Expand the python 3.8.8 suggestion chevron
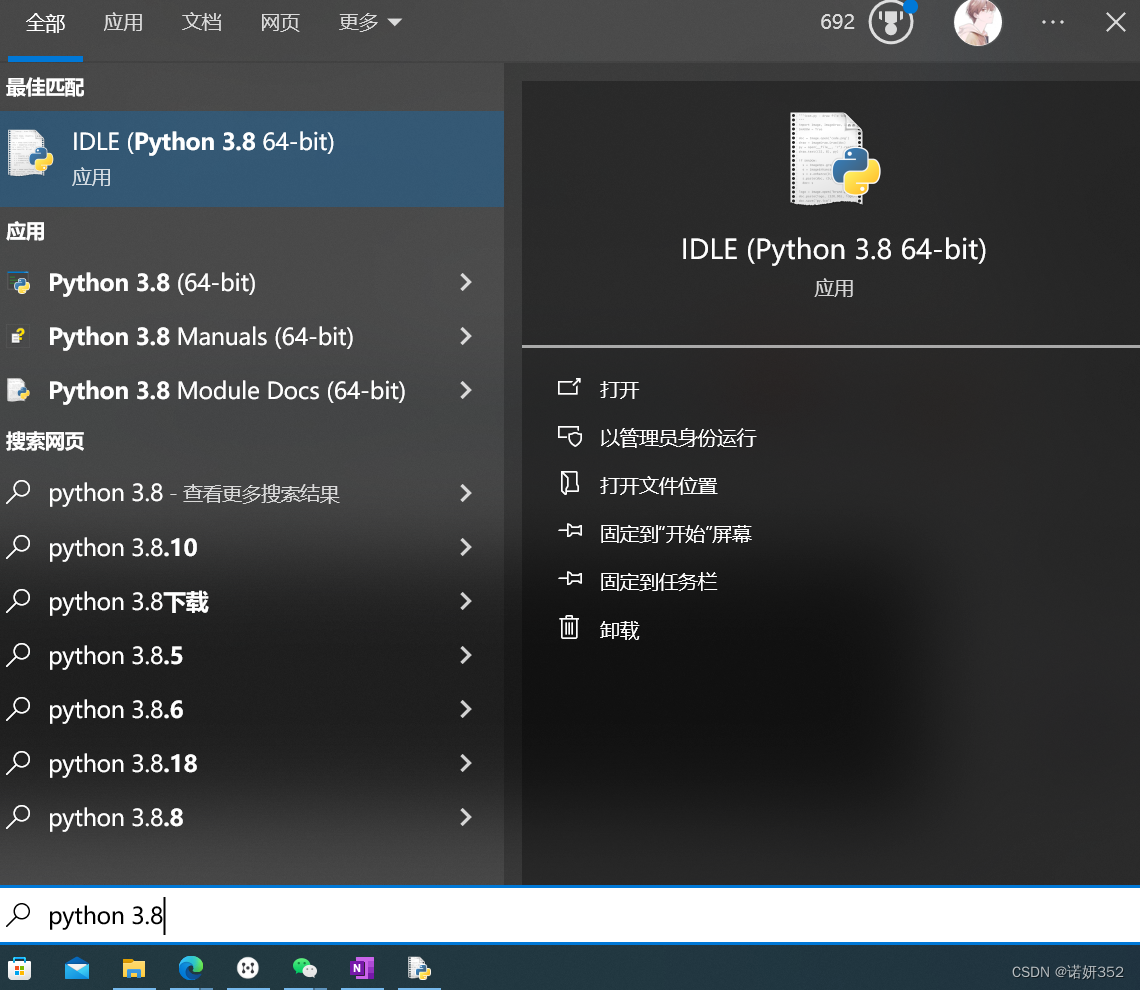Image resolution: width=1140 pixels, height=990 pixels. click(x=466, y=817)
